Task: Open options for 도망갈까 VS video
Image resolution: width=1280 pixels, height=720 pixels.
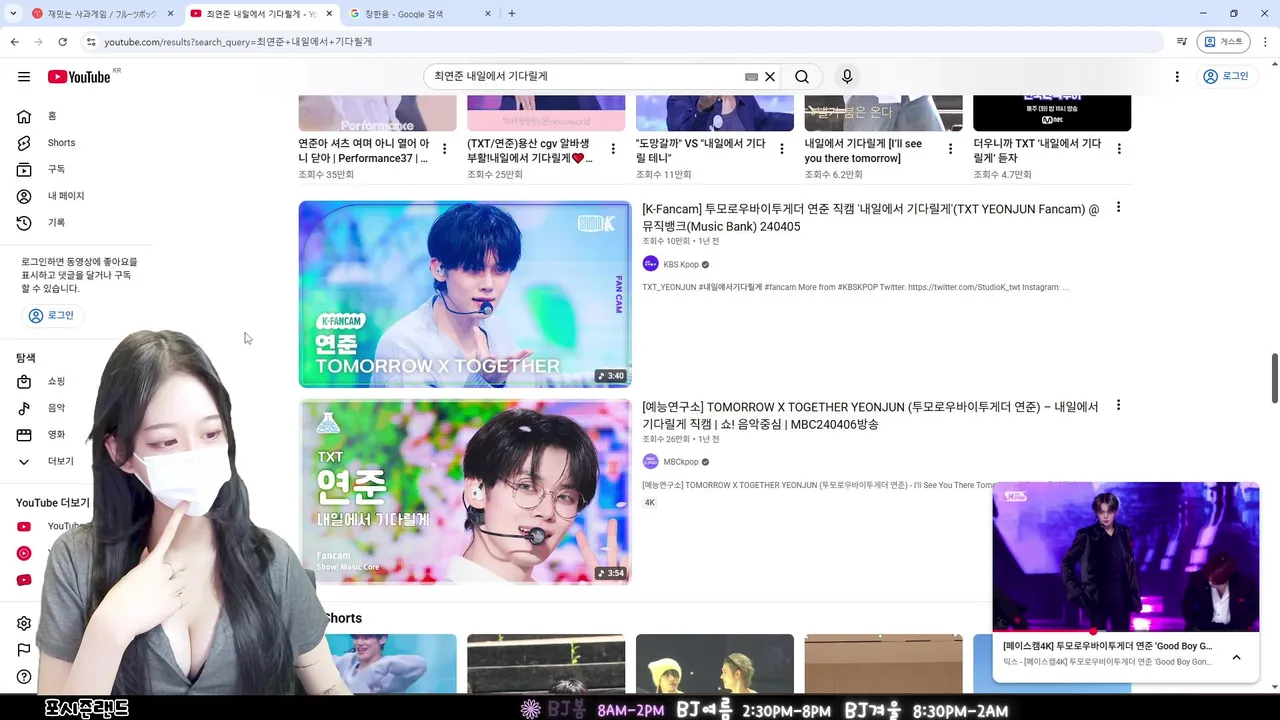Action: coord(781,148)
